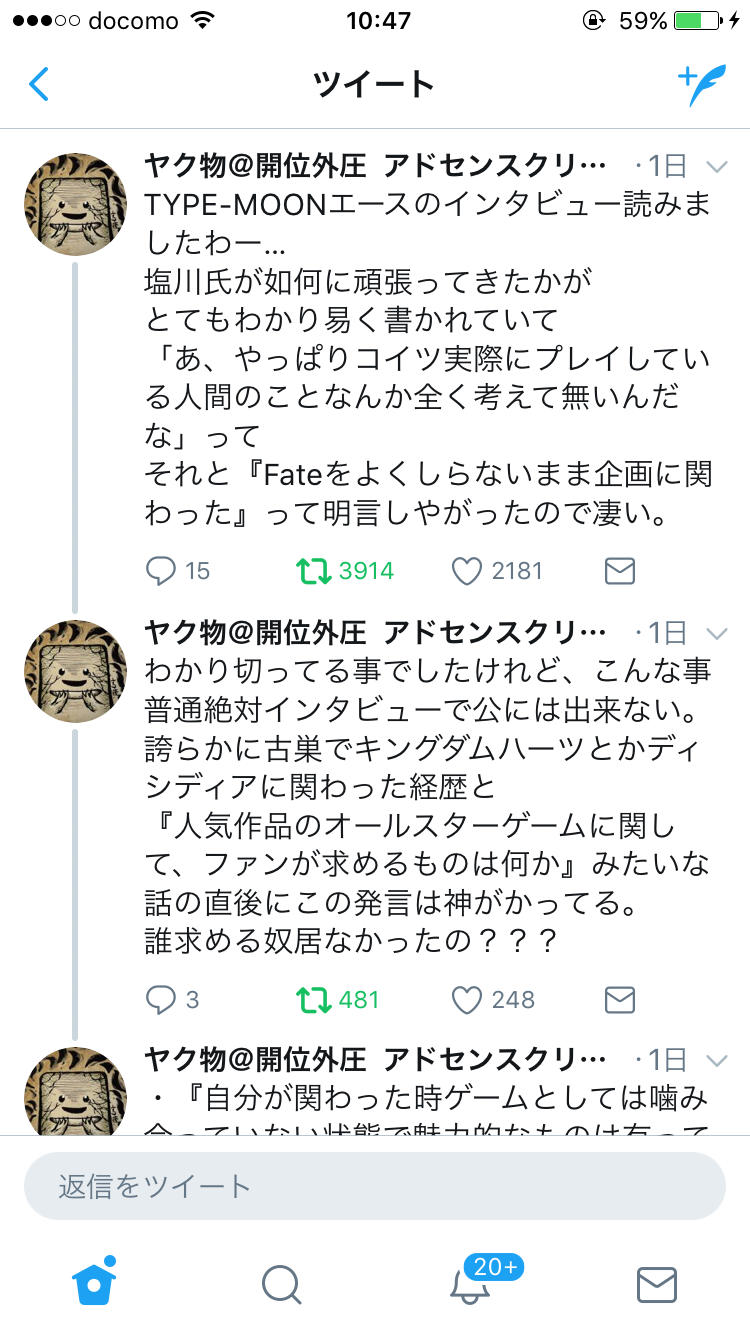Reply to the second tweet (3 replies)
This screenshot has width=750, height=1334.
[162, 999]
